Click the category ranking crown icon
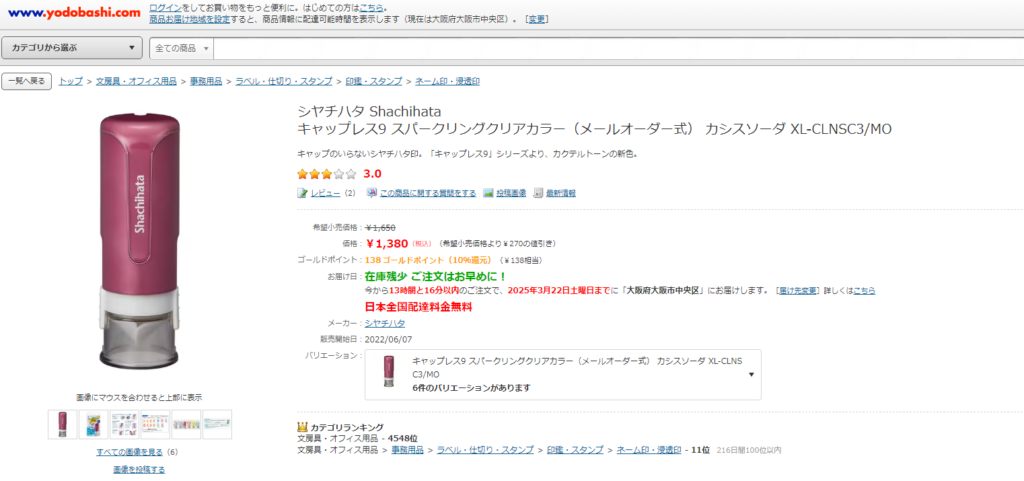 [302, 427]
